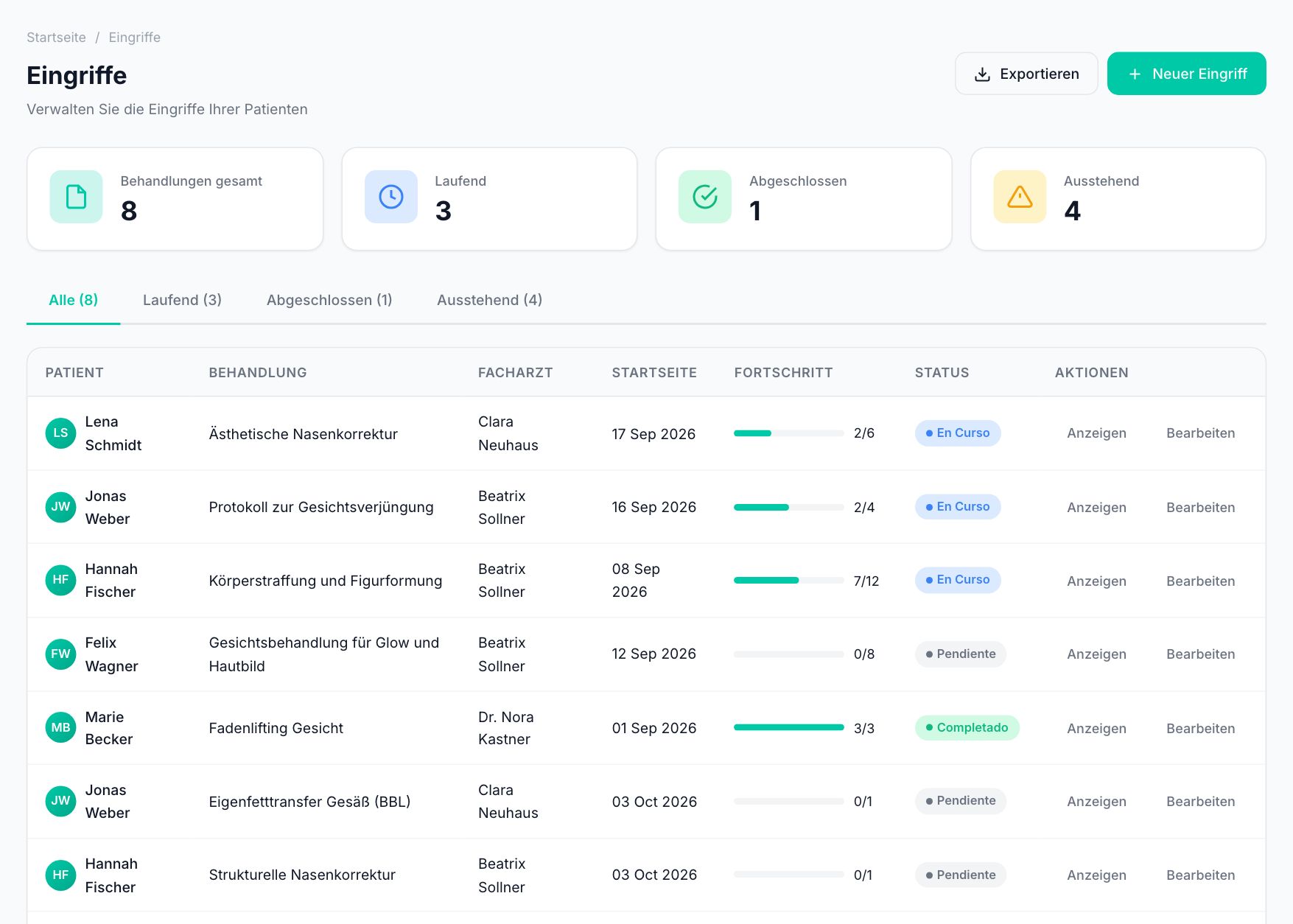Click the Completado status badge
The image size is (1293, 924).
coord(967,727)
